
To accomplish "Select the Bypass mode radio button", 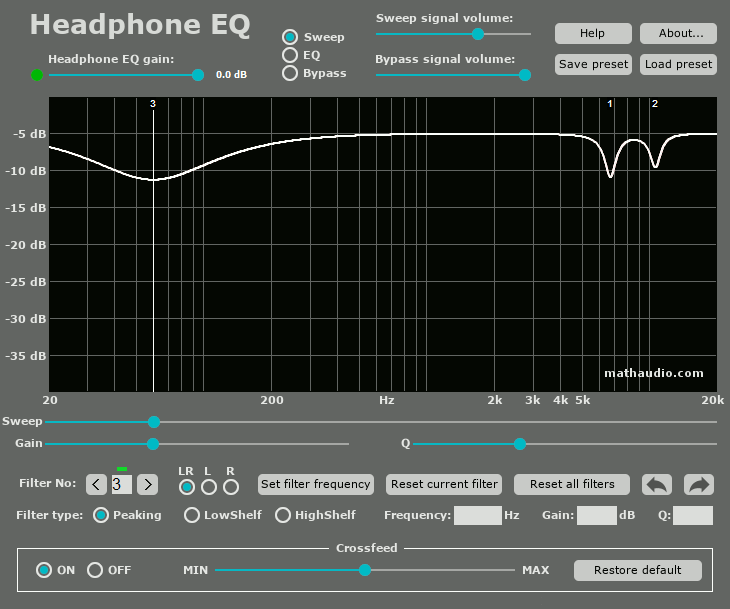I will coord(290,73).
